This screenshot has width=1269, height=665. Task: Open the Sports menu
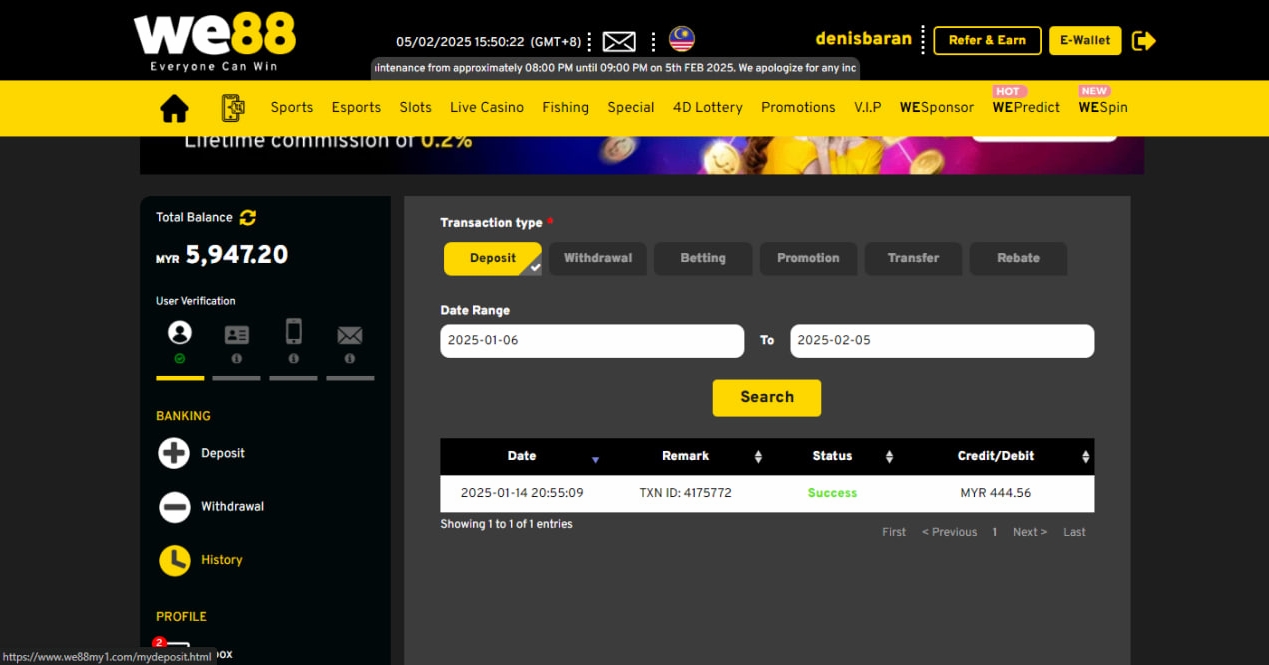292,108
